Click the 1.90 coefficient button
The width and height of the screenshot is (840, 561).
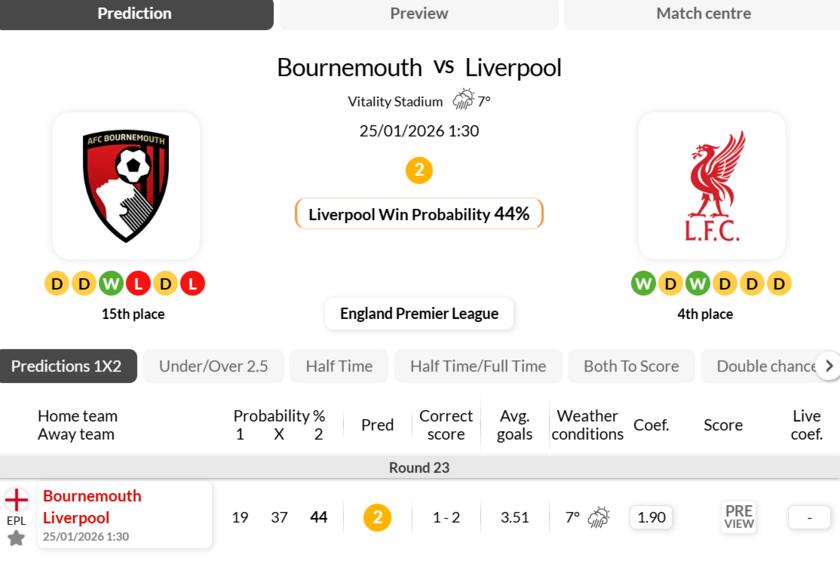[x=651, y=517]
